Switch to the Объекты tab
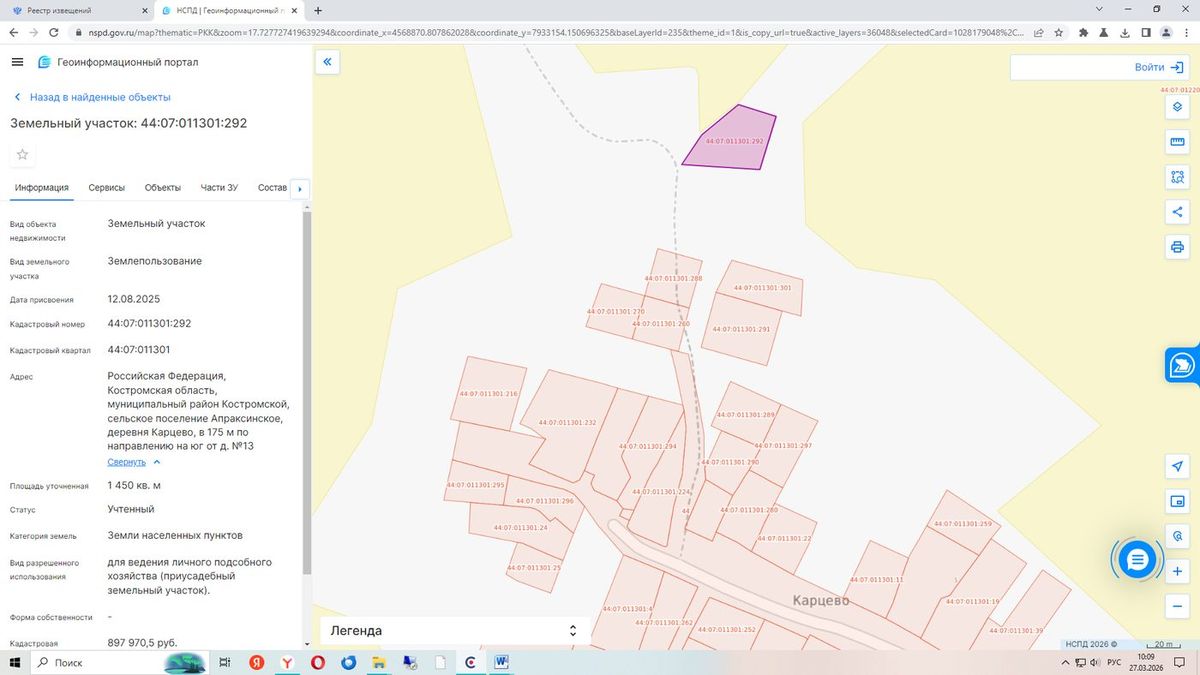 pyautogui.click(x=163, y=188)
